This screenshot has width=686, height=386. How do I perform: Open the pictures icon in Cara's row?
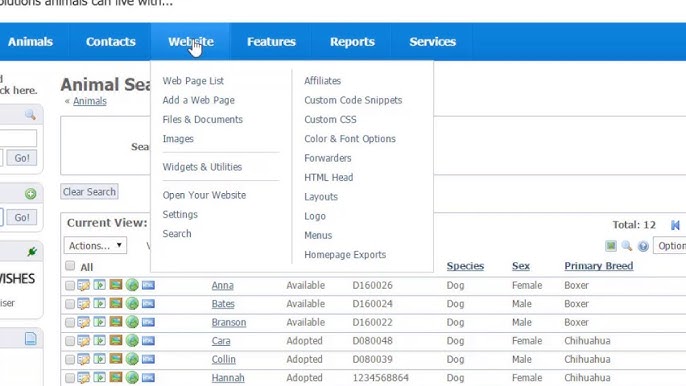(116, 340)
